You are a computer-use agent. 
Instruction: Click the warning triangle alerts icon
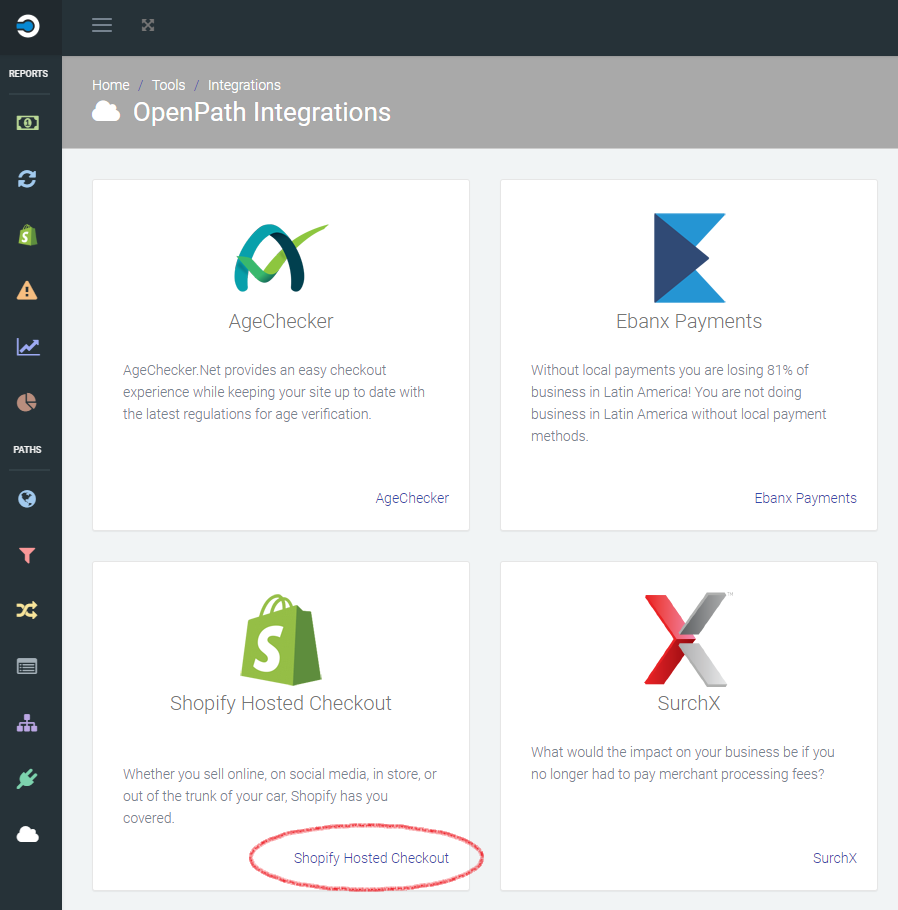tap(28, 290)
